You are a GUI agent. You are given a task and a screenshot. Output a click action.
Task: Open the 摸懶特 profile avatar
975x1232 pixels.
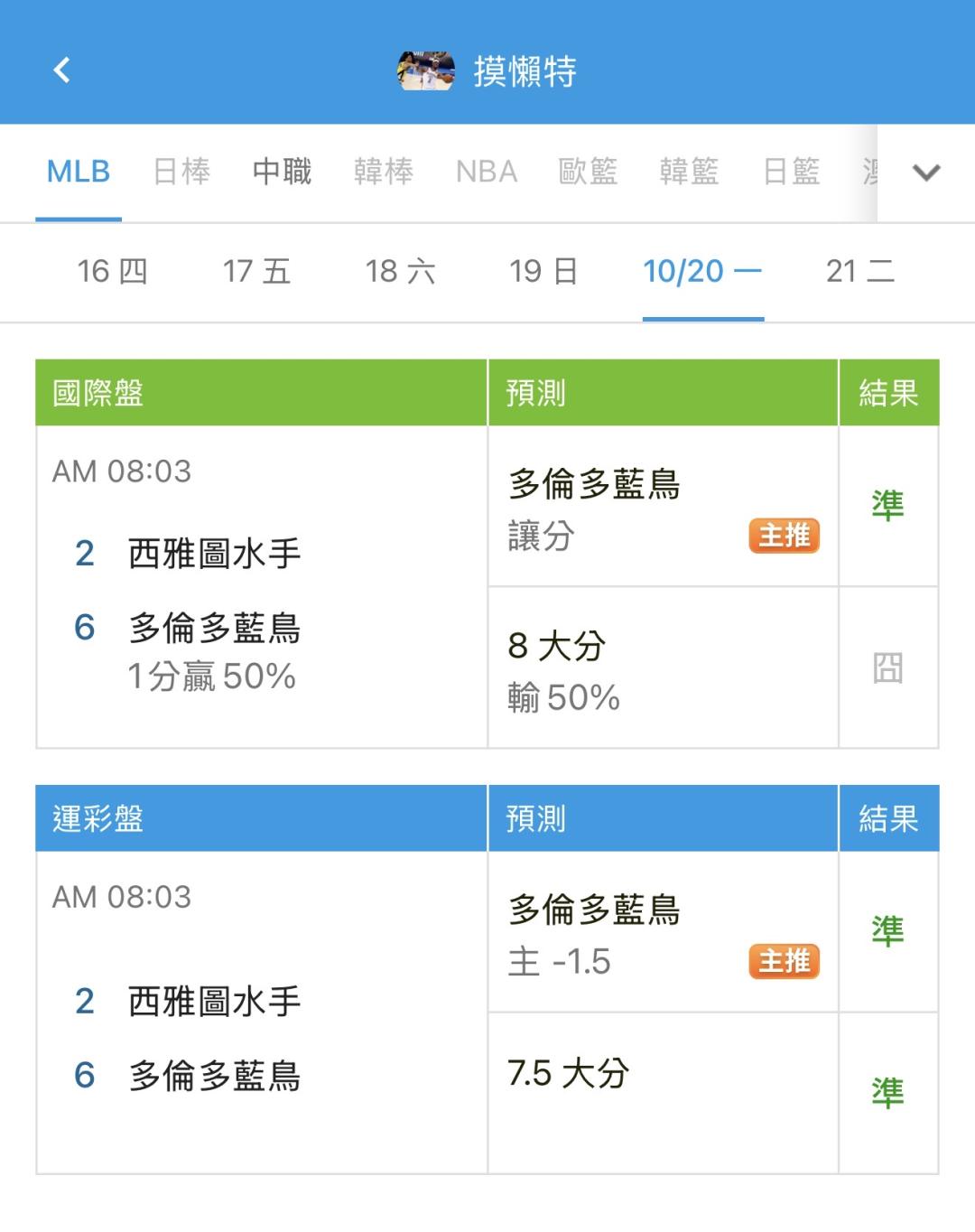point(425,71)
